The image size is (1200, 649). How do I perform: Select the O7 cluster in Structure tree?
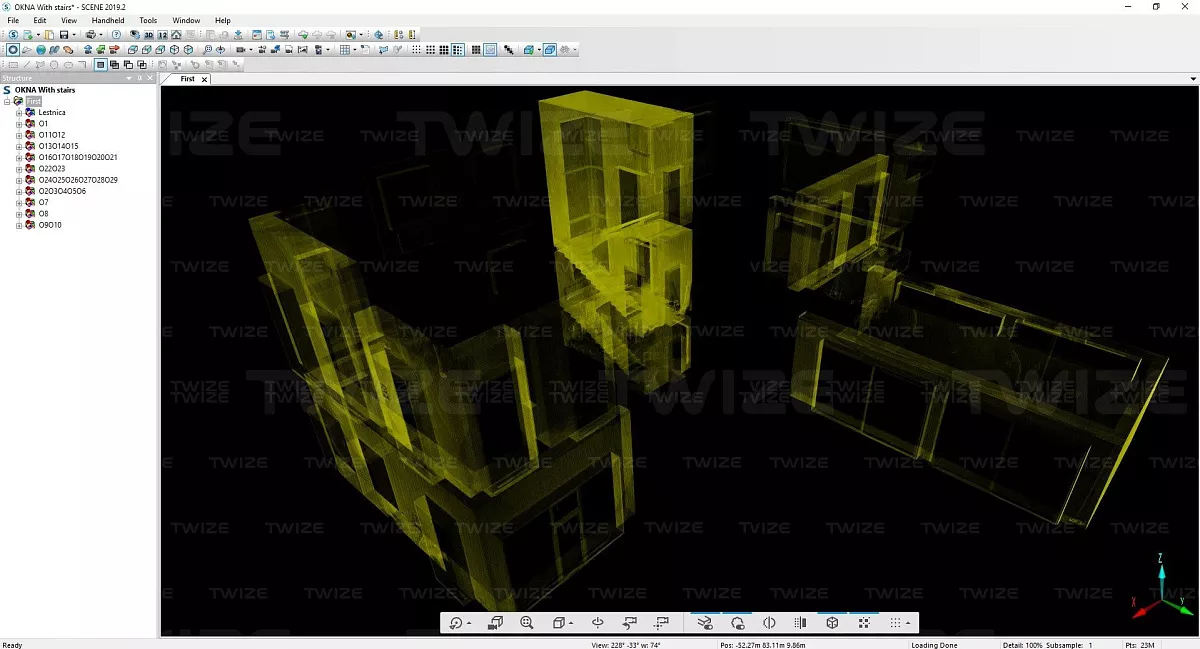pos(43,202)
